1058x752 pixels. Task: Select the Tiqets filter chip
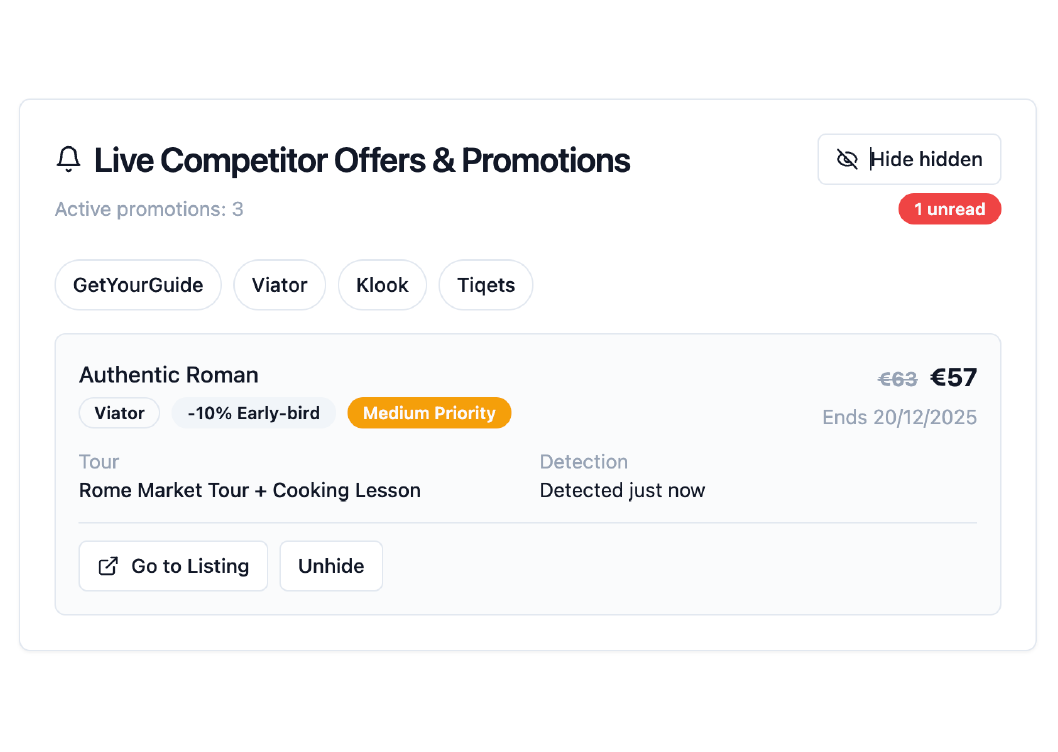[486, 285]
